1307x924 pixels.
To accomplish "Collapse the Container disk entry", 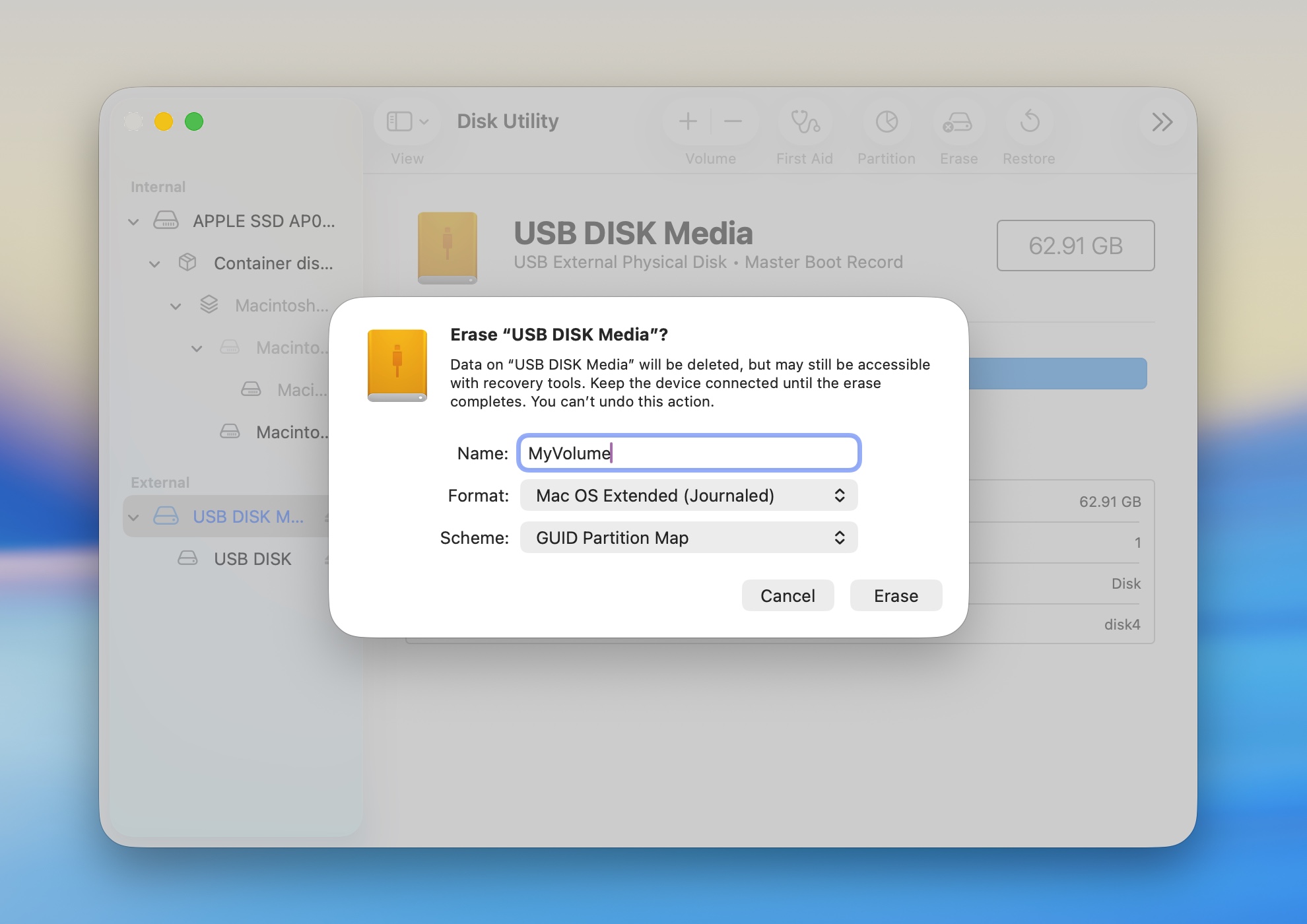I will pos(155,264).
